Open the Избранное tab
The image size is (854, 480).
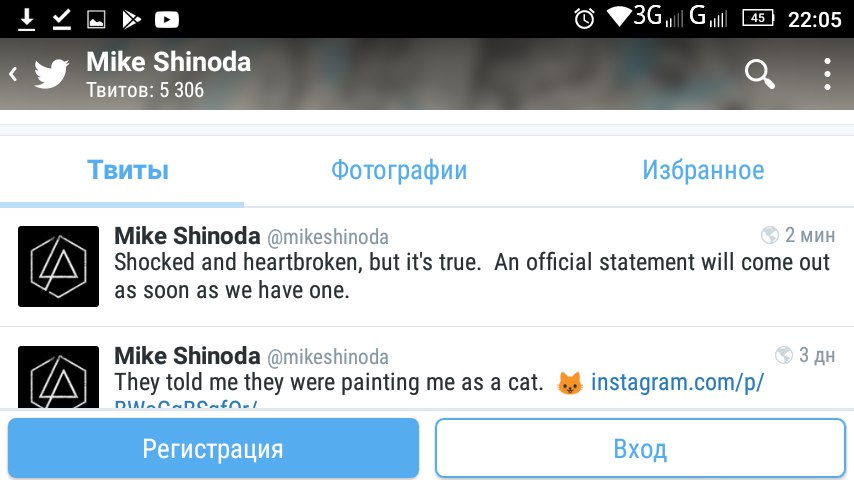(x=703, y=170)
